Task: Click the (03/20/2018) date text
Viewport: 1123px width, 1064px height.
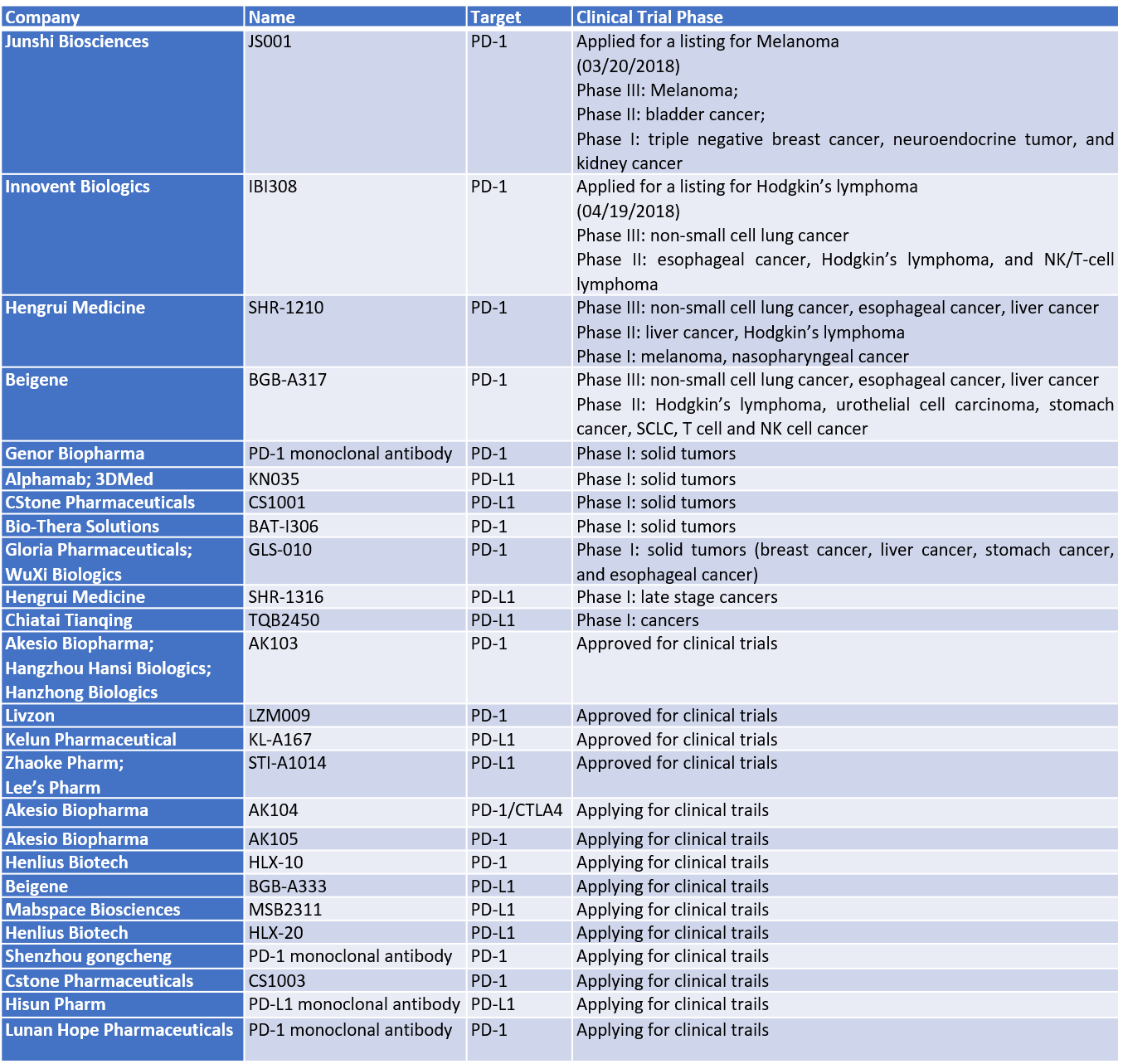Action: [x=628, y=66]
